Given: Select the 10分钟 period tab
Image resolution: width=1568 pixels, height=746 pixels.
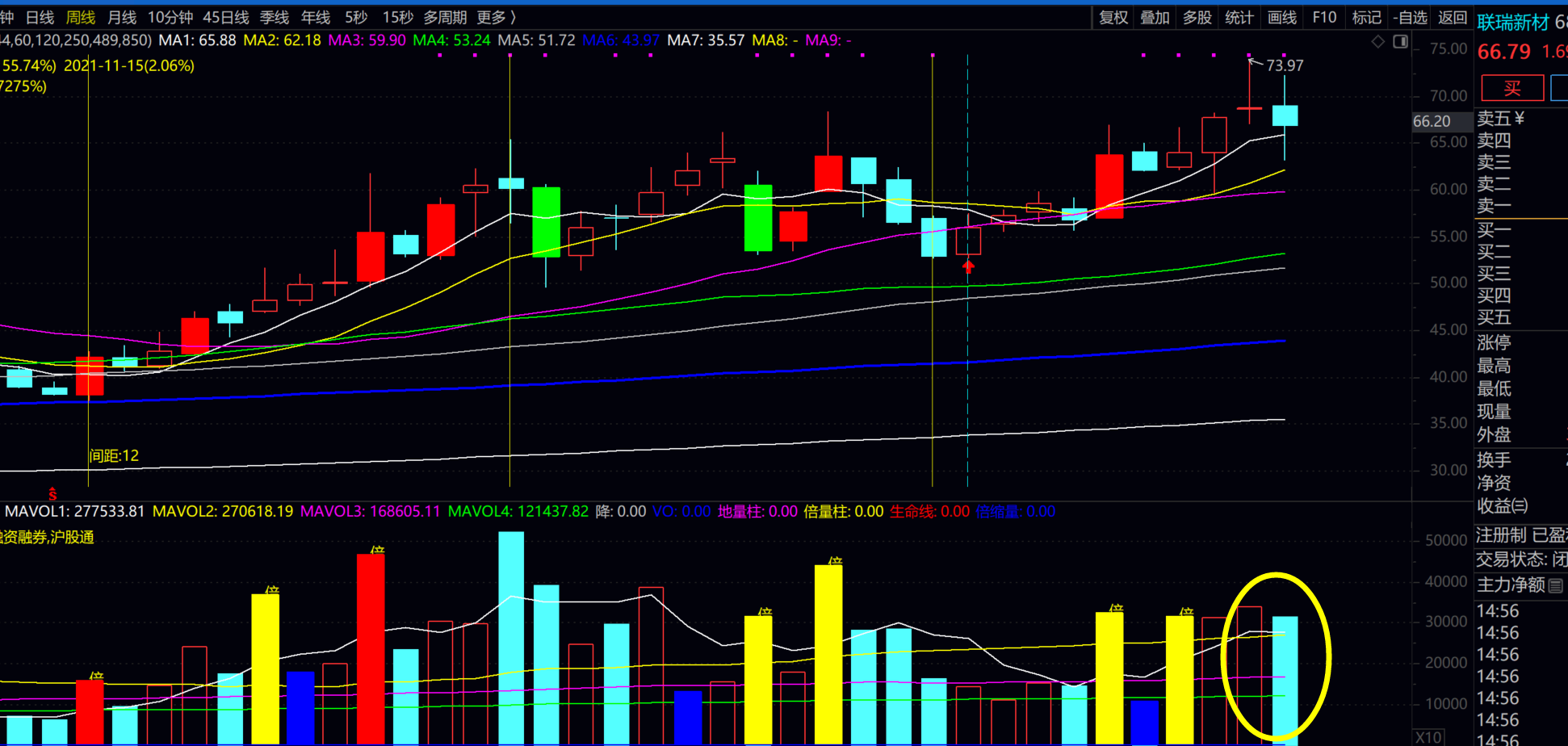Looking at the screenshot, I should pos(170,18).
